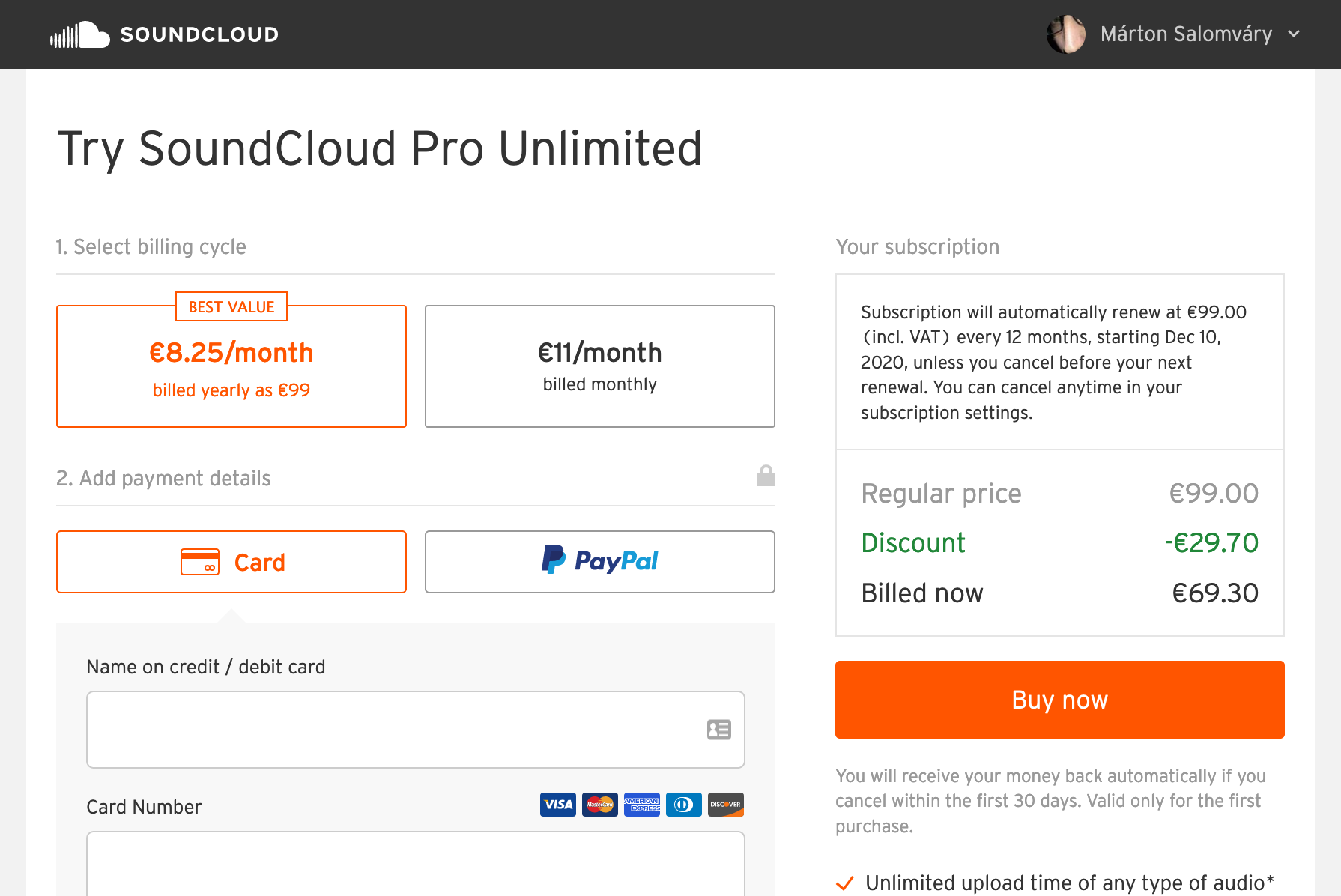Click the lock icon beside payment details
The height and width of the screenshot is (896, 1341).
(766, 475)
